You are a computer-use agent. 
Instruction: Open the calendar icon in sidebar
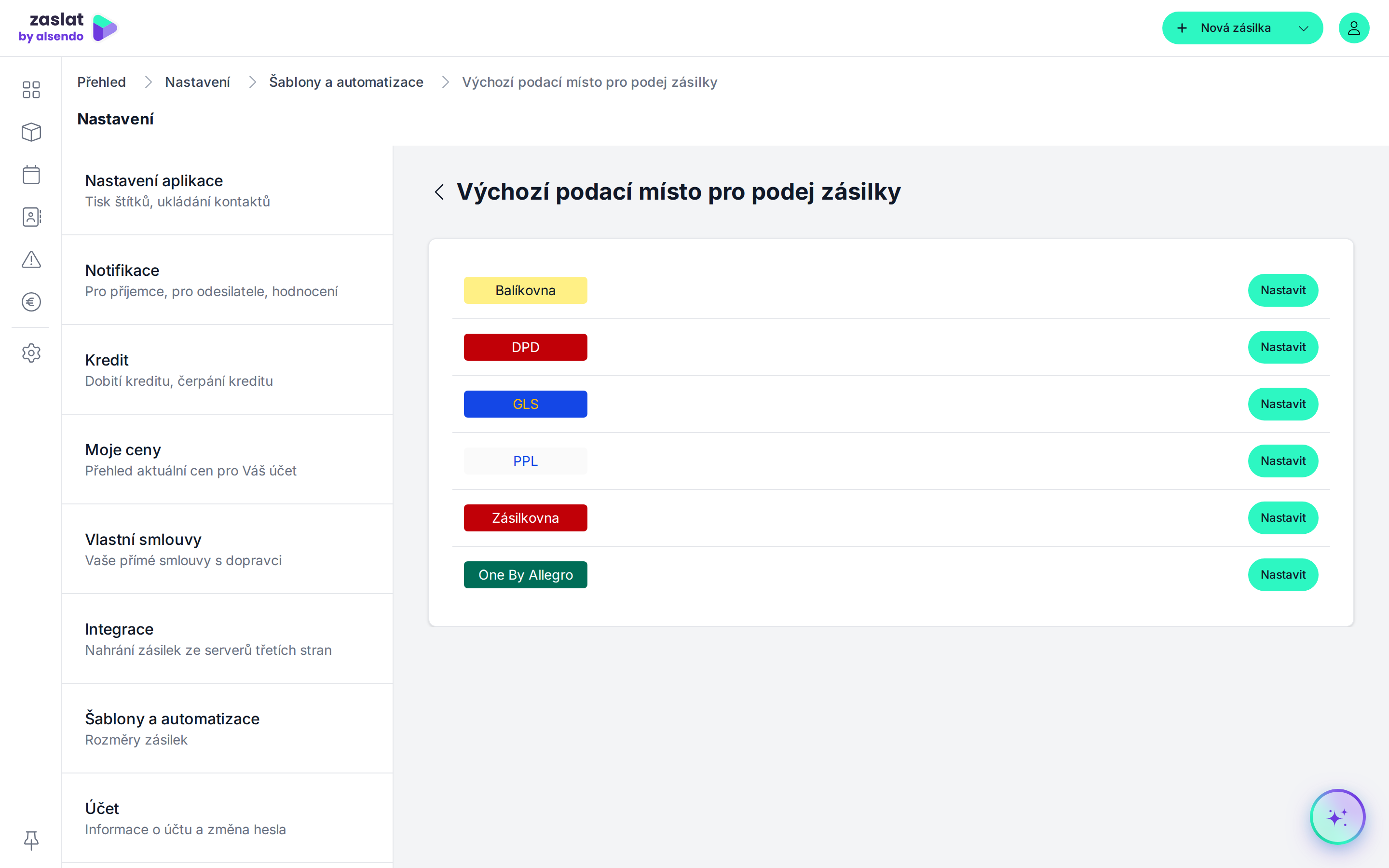31,175
